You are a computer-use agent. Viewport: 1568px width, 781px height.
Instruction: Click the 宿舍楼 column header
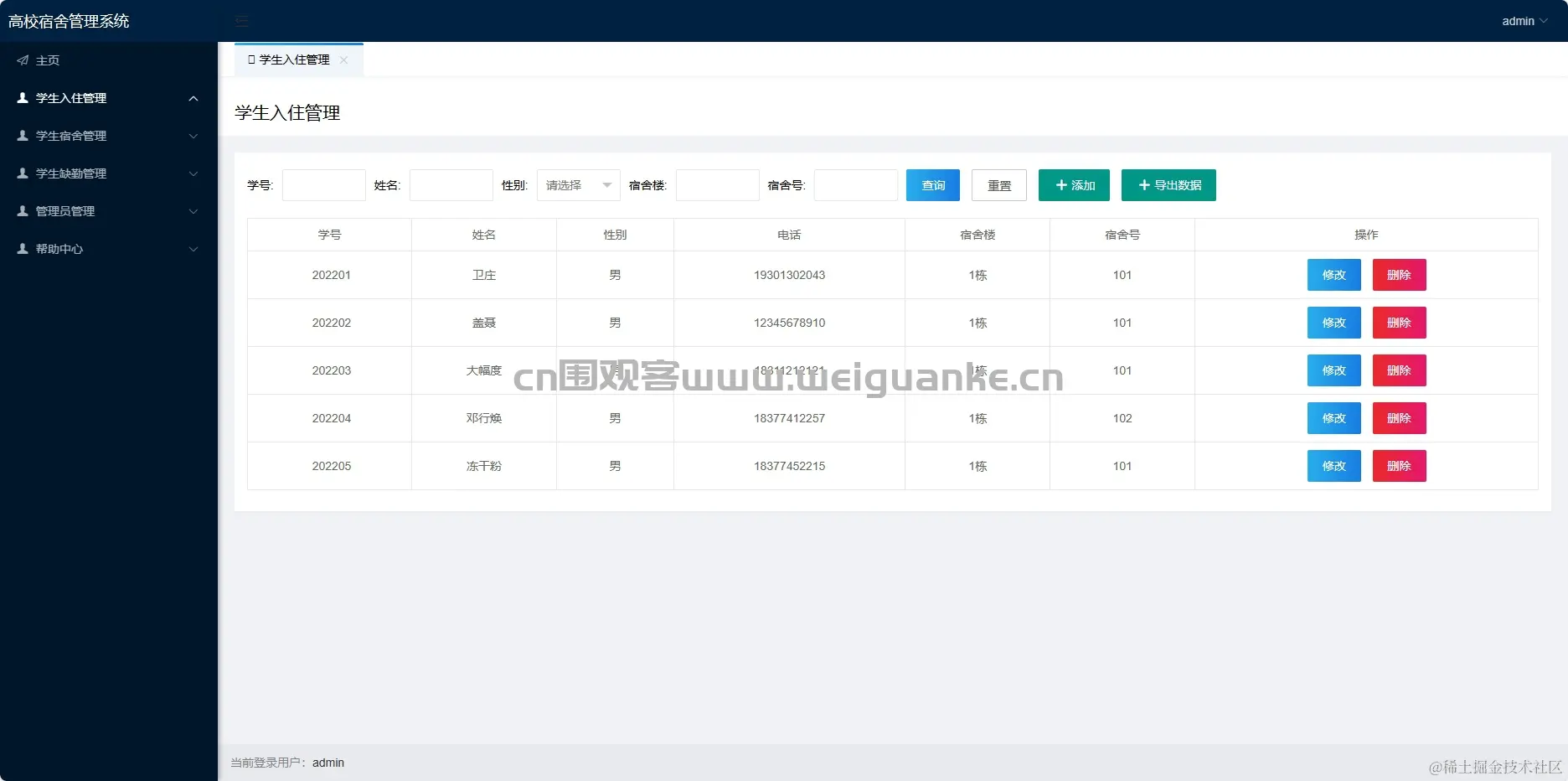[977, 235]
